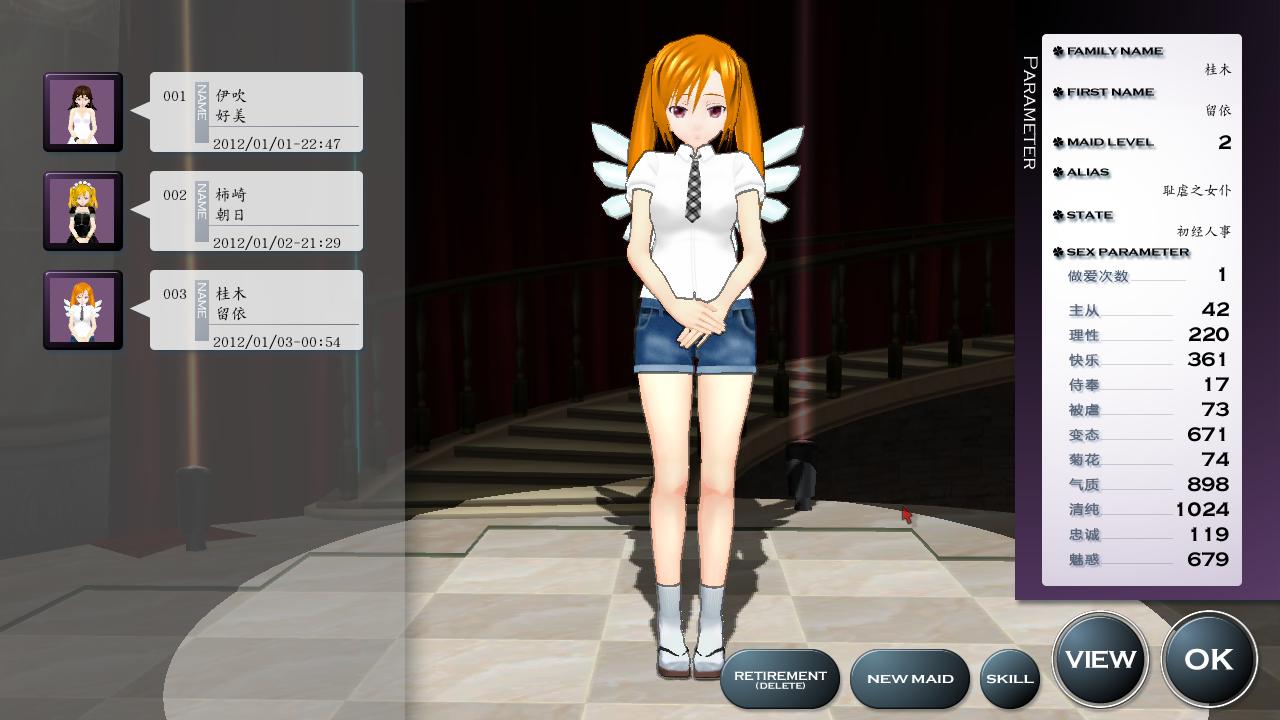This screenshot has width=1280, height=720.
Task: Confirm with the round OK button
Action: pos(1209,660)
